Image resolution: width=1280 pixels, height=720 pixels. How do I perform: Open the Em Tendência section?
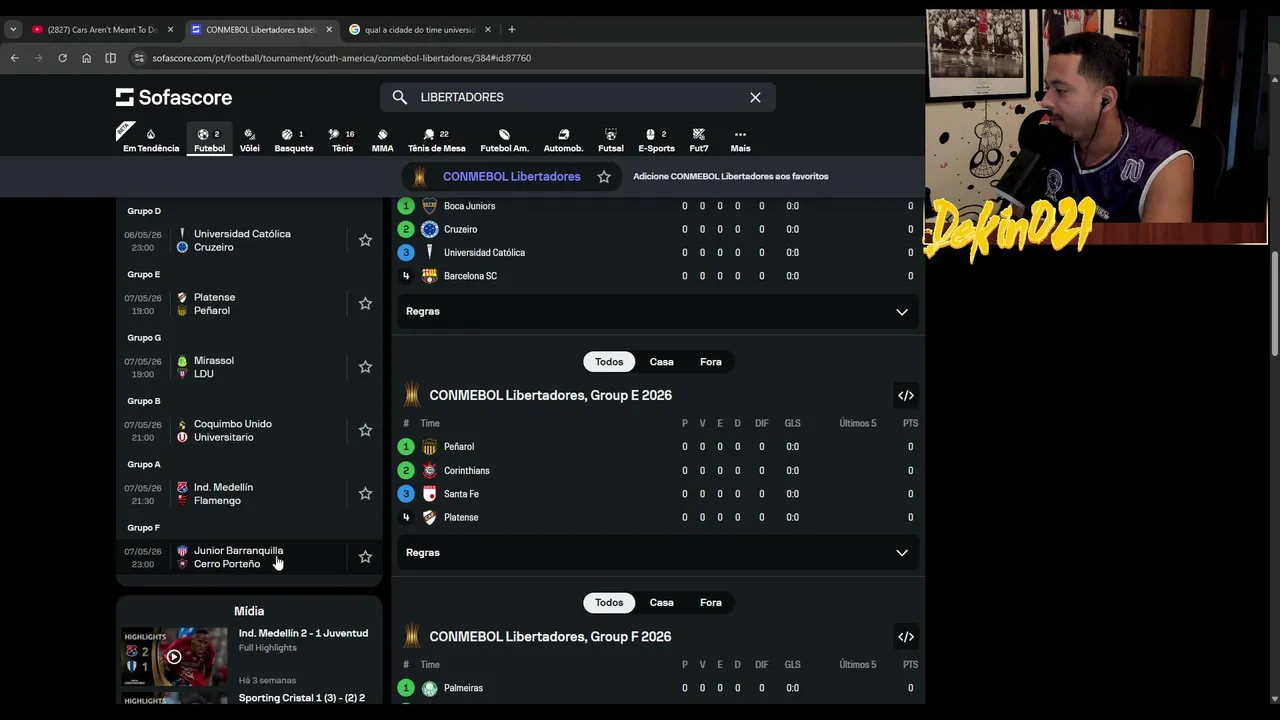coord(151,140)
